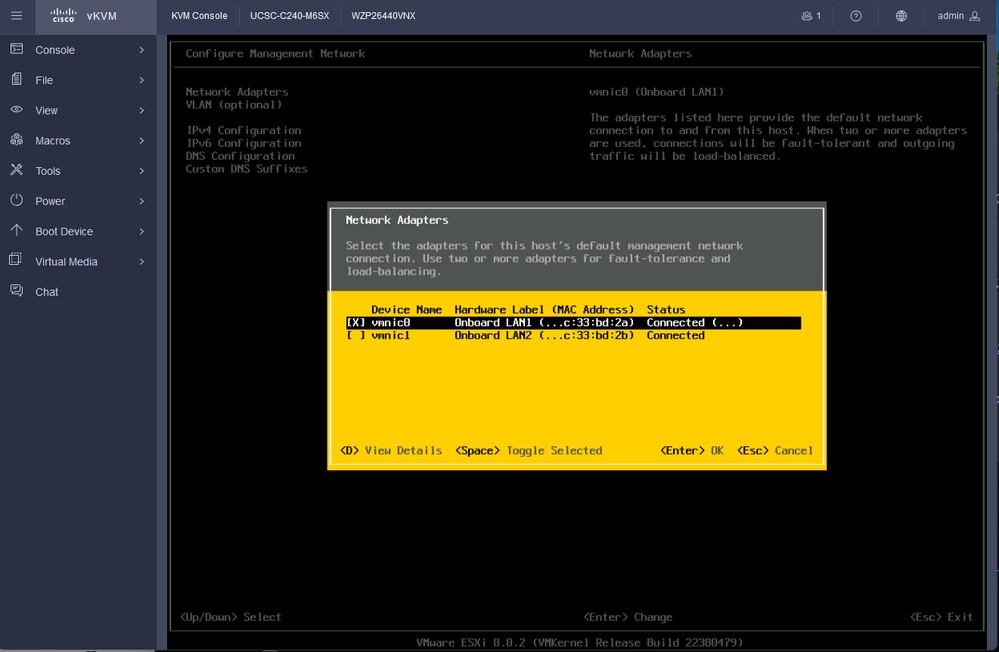Open the Boot Device menu item
The width and height of the screenshot is (999, 652).
tap(78, 231)
